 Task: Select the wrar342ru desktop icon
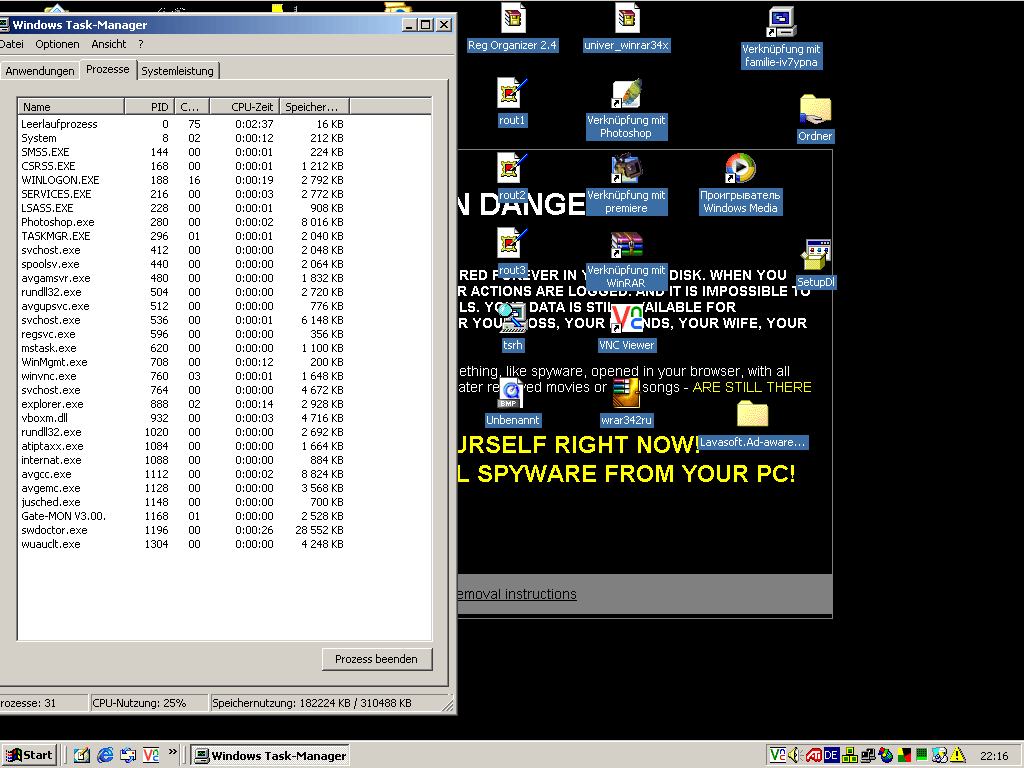[627, 402]
